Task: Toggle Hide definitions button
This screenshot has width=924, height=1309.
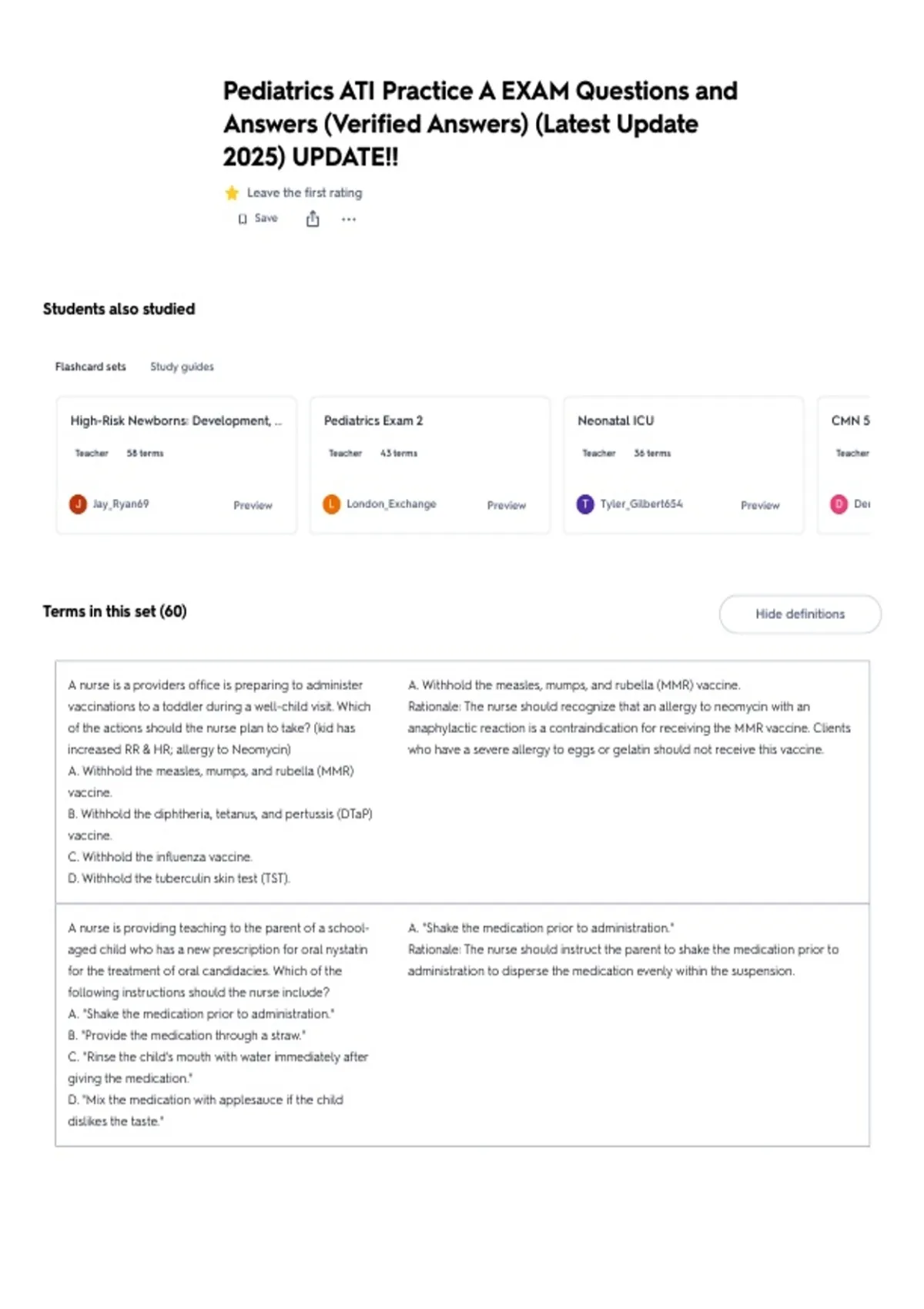Action: [x=800, y=614]
